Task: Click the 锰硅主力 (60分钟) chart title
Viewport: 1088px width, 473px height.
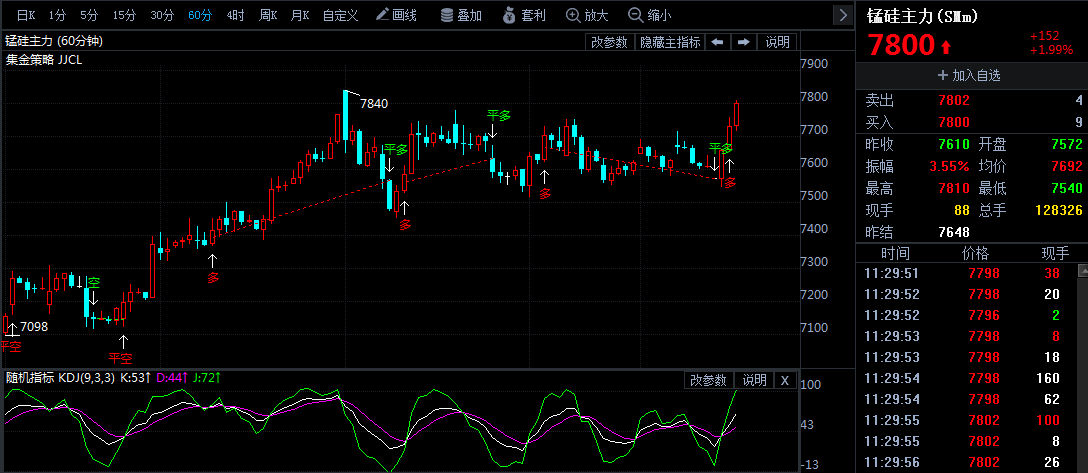Action: coord(54,42)
